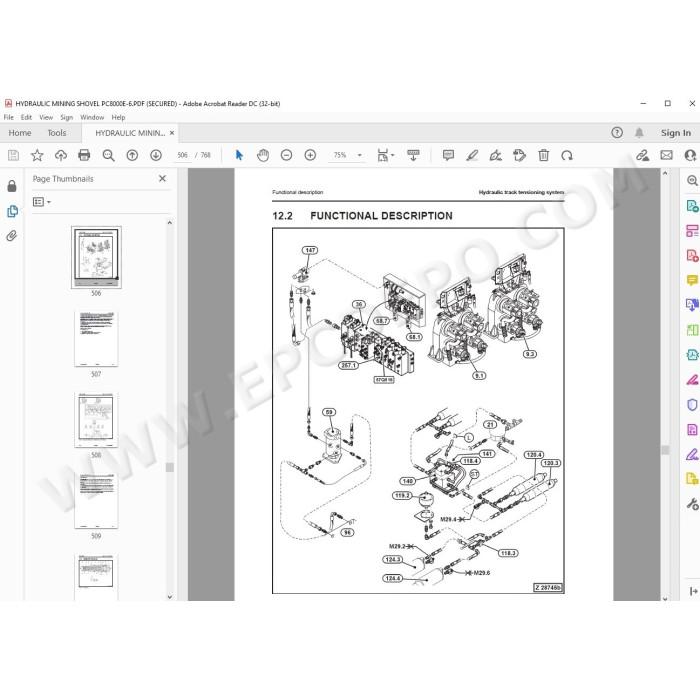Click the document scrollbar thumb

[665, 450]
